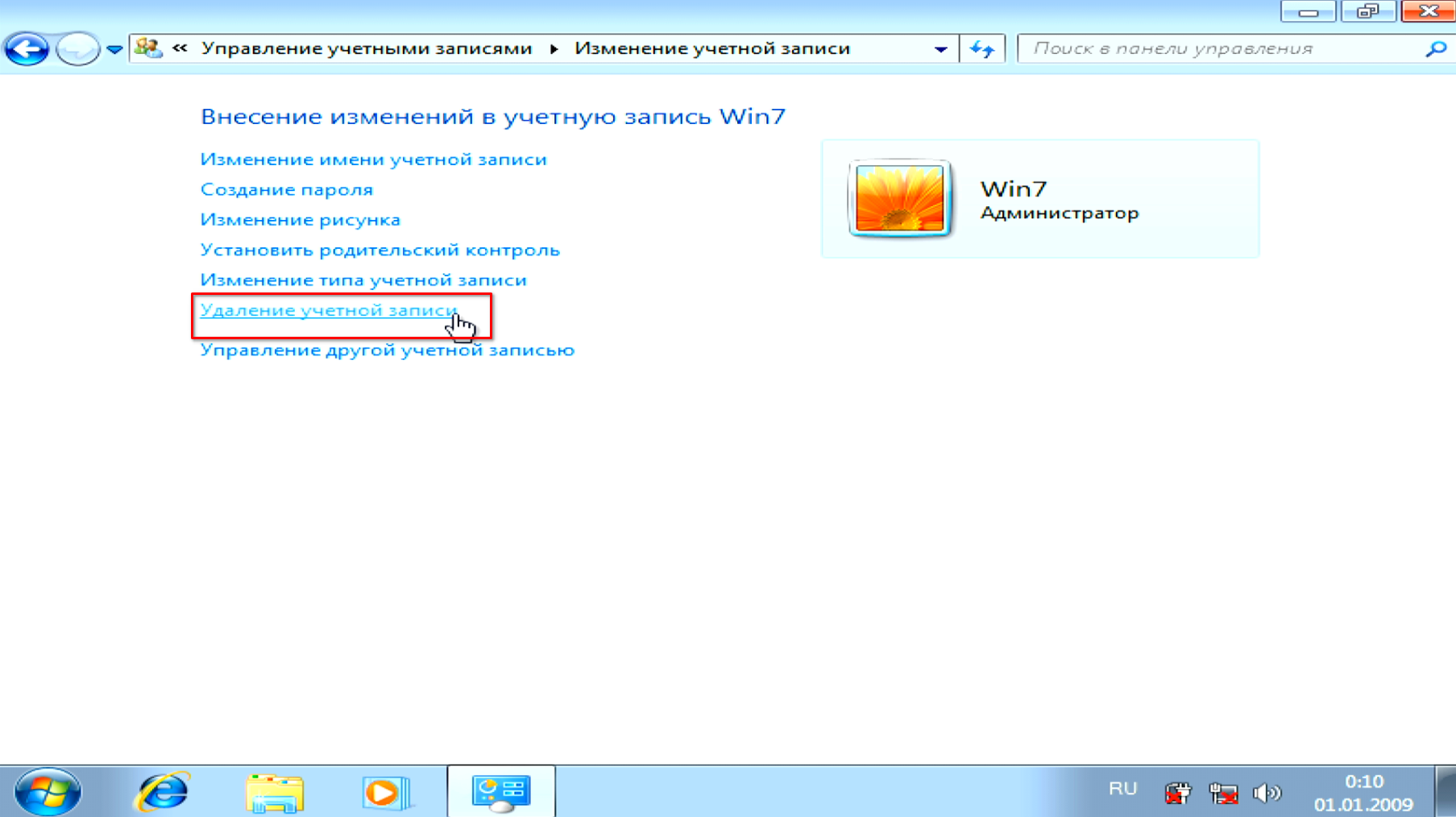The image size is (1456, 817).
Task: Open recent pages dropdown next to Forward
Action: (114, 50)
